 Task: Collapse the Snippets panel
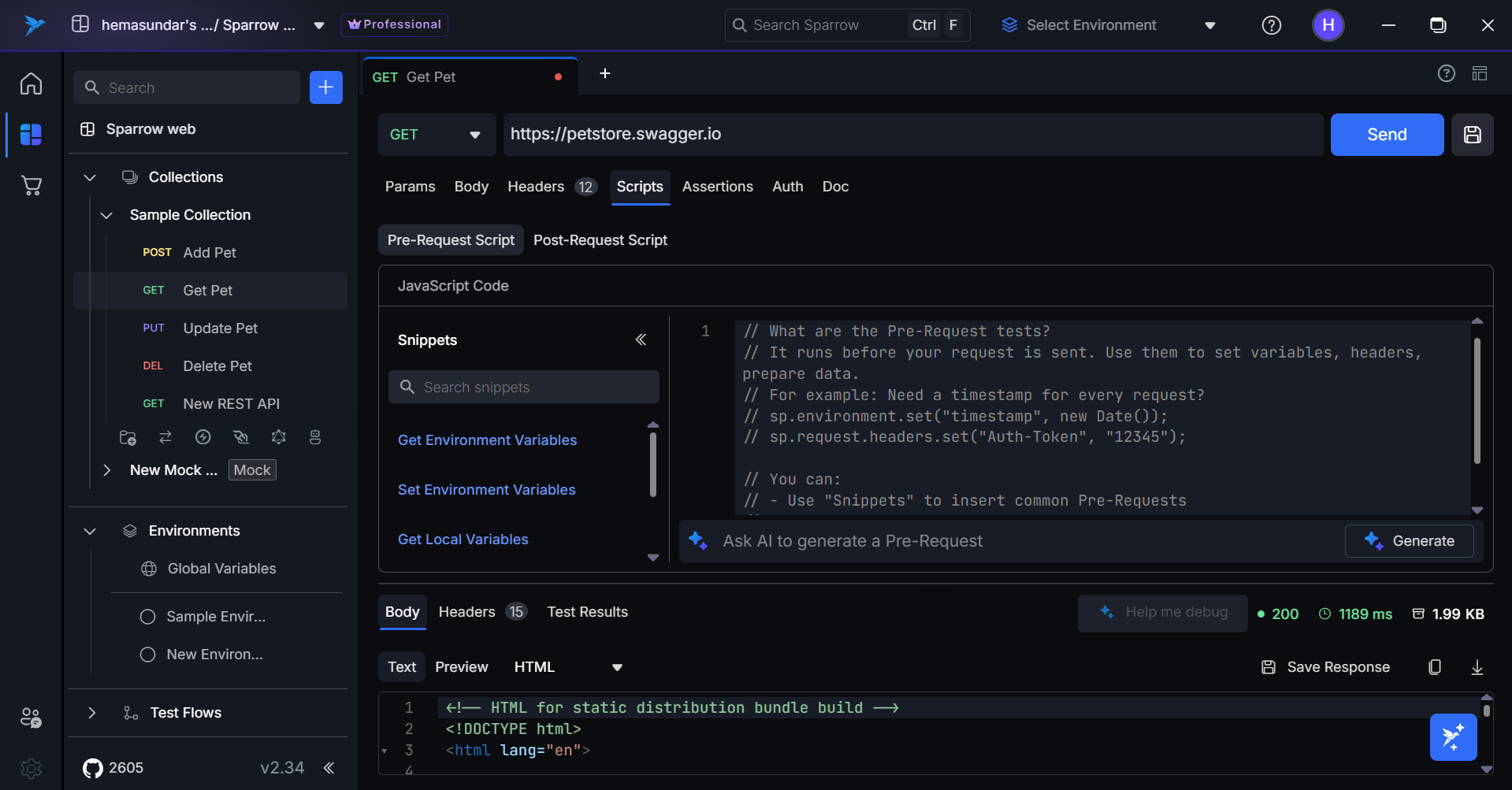(641, 339)
